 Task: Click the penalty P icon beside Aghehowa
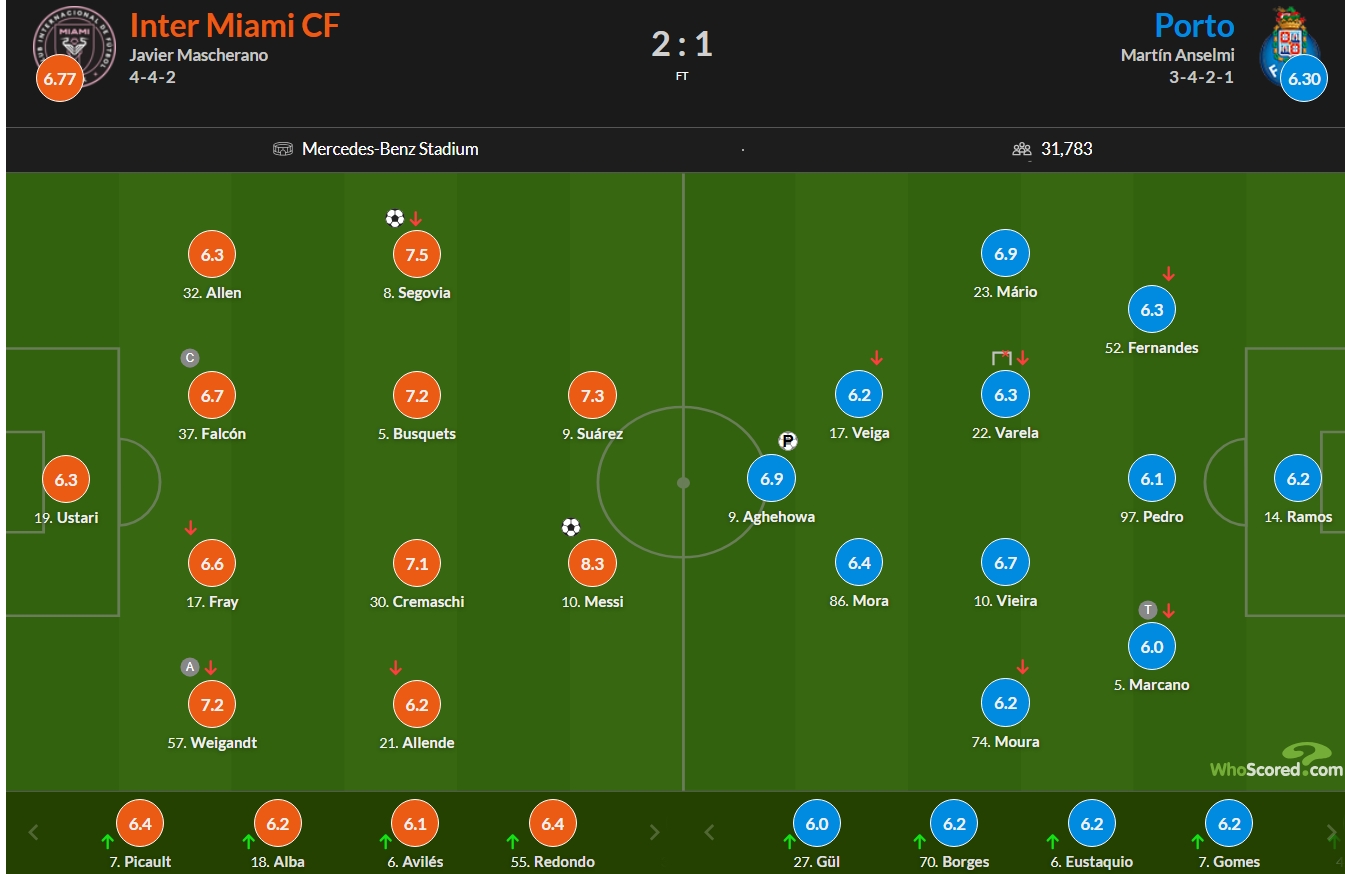pyautogui.click(x=788, y=441)
